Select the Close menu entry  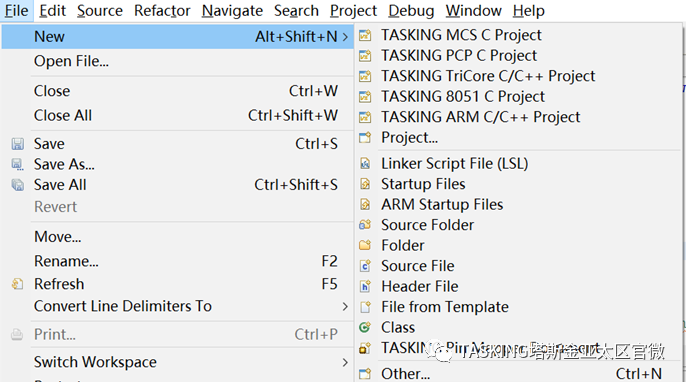pyautogui.click(x=177, y=91)
